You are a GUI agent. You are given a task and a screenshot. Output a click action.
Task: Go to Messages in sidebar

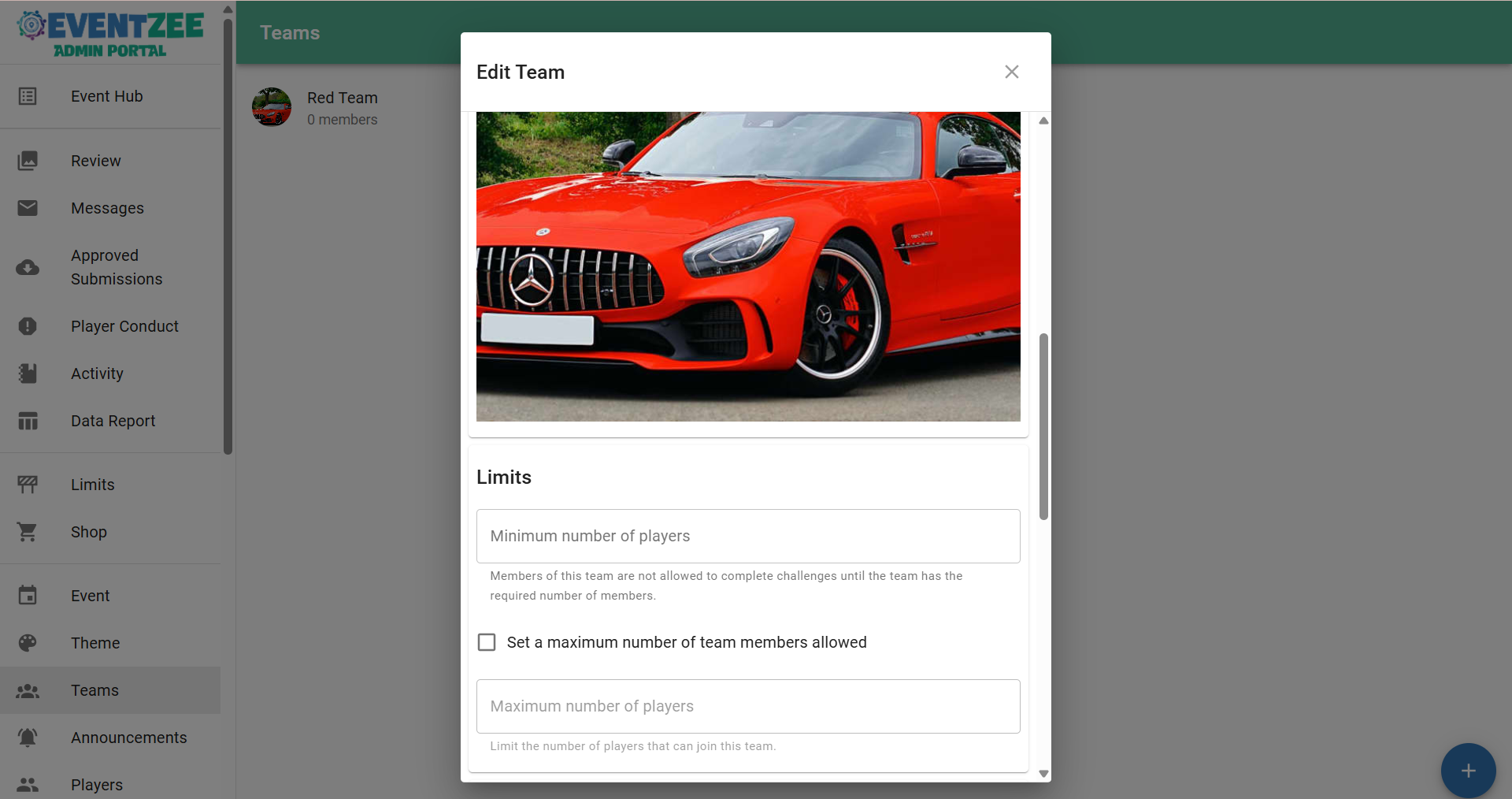[x=110, y=208]
